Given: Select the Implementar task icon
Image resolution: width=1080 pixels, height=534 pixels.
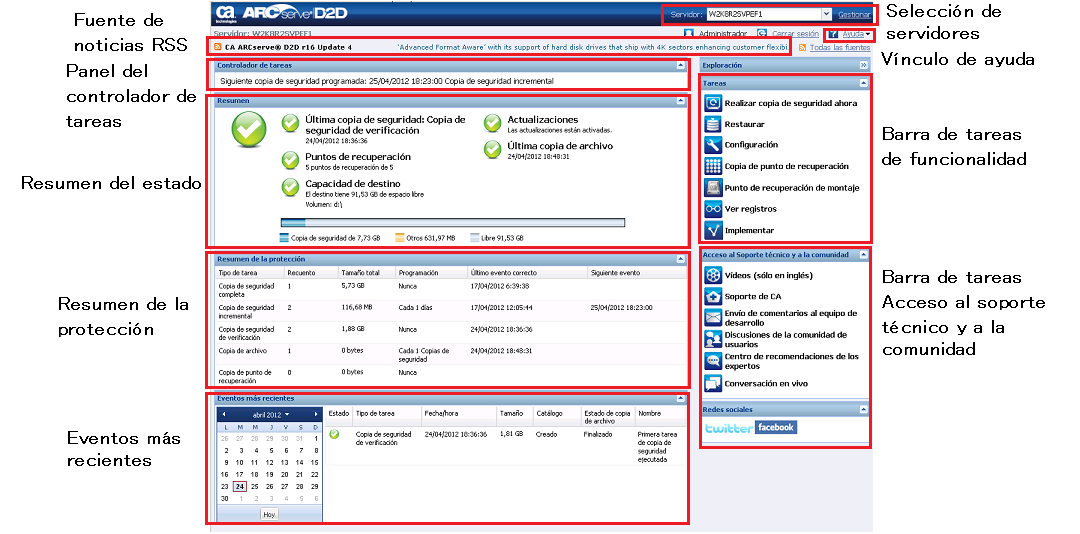Looking at the screenshot, I should (x=712, y=230).
